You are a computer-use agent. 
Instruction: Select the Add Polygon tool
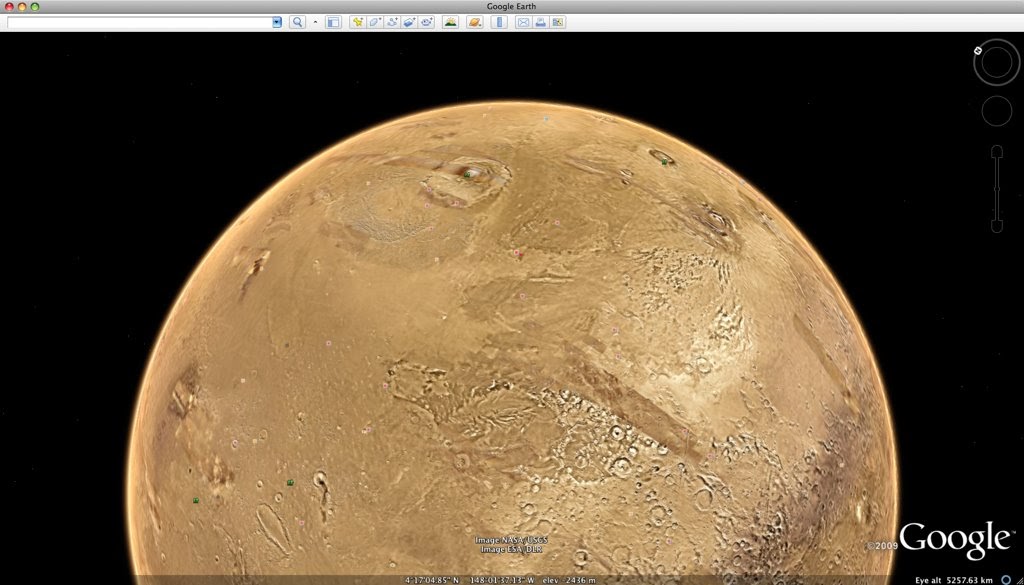[x=373, y=21]
